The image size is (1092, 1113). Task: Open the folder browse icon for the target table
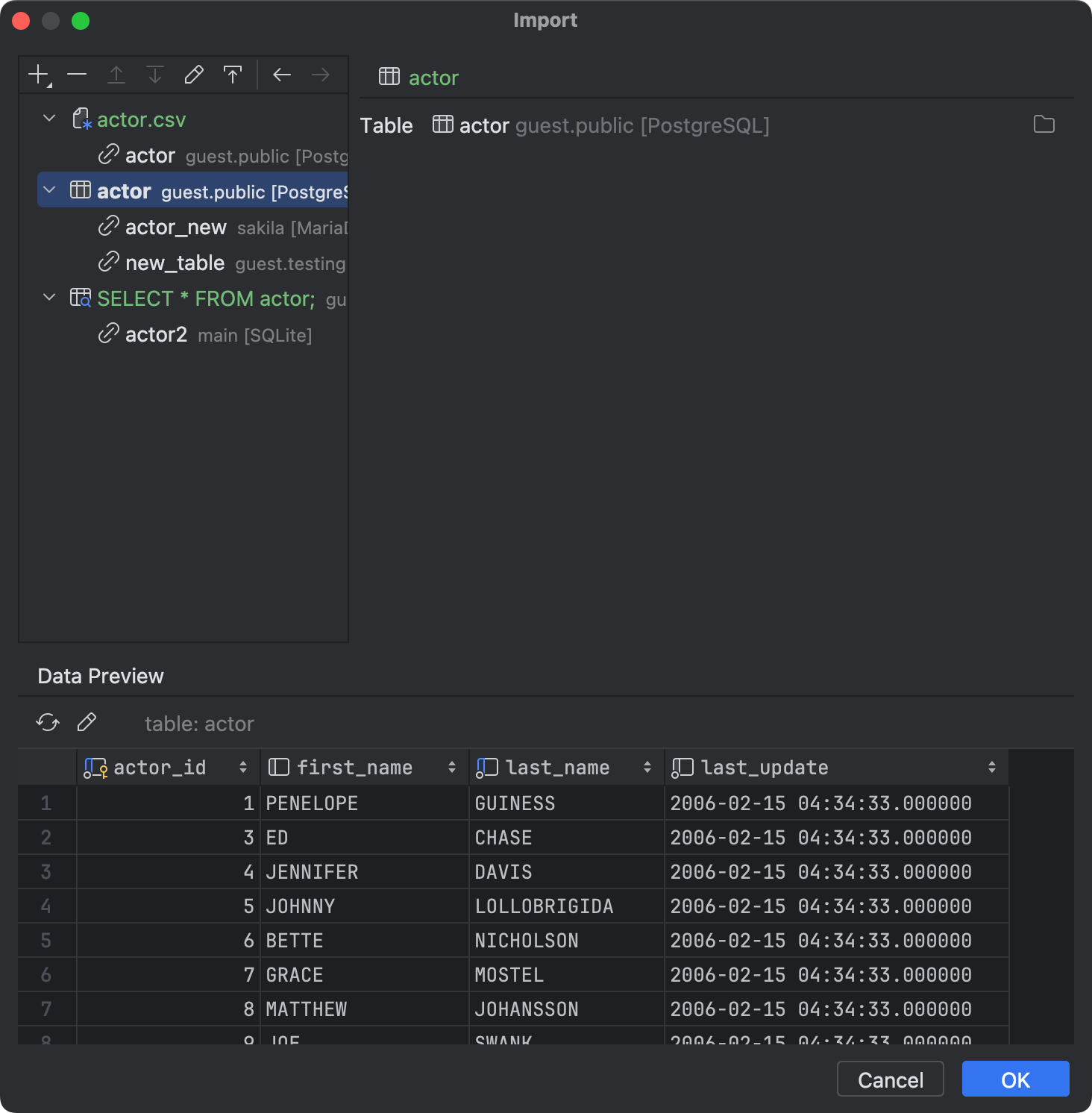click(x=1044, y=125)
